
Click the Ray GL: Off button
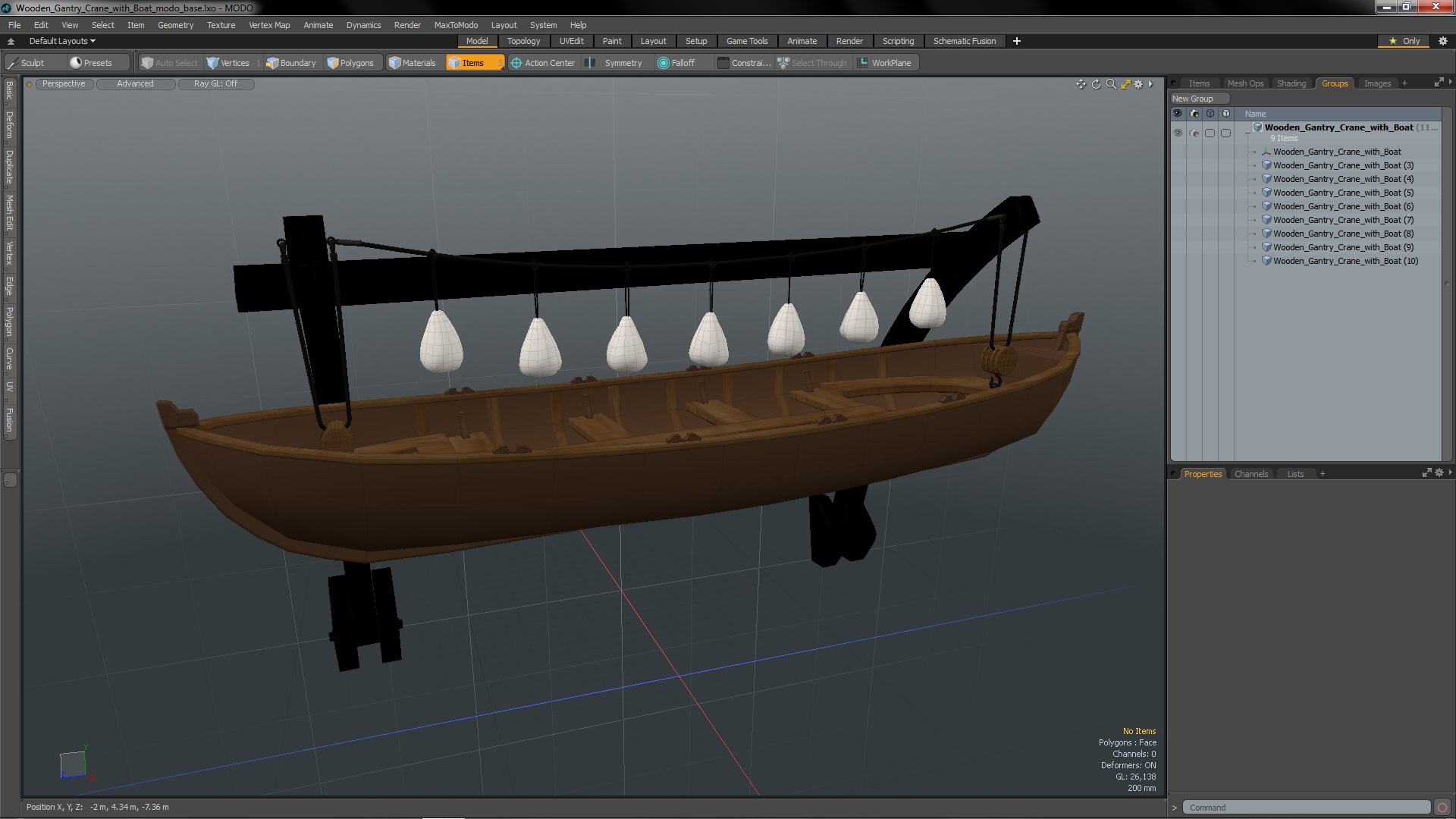click(215, 84)
